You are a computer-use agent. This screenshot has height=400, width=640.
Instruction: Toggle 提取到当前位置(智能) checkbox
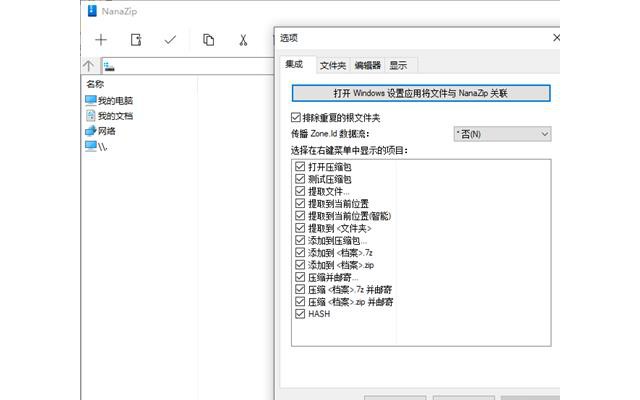coord(300,216)
